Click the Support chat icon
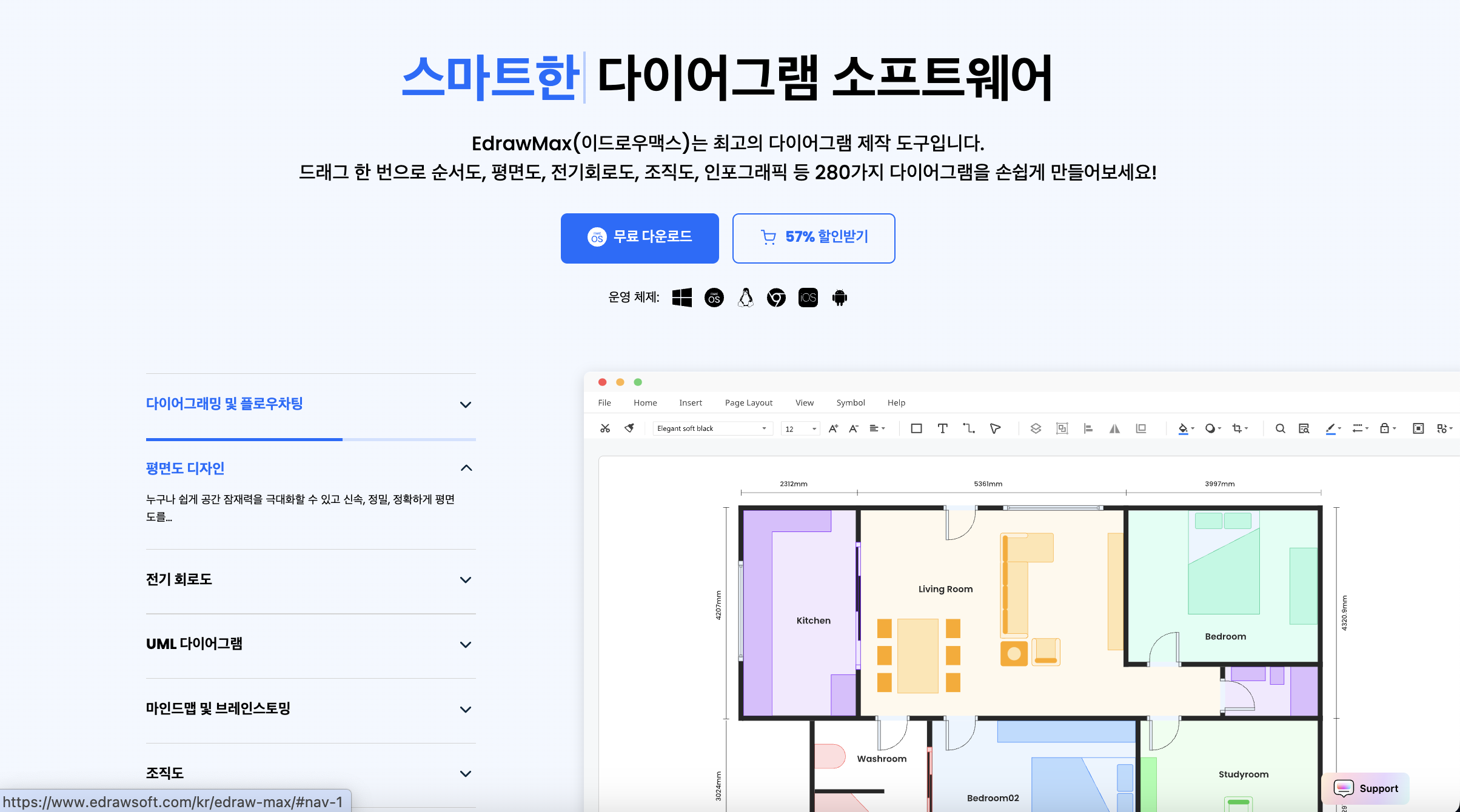Viewport: 1460px width, 812px height. [1344, 788]
